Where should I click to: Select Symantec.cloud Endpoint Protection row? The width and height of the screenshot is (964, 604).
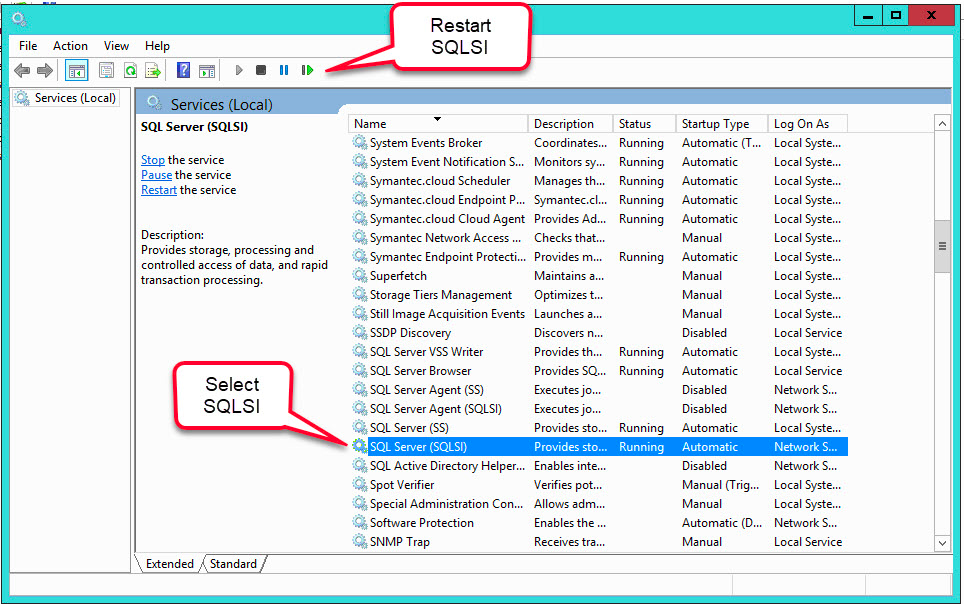(599, 200)
